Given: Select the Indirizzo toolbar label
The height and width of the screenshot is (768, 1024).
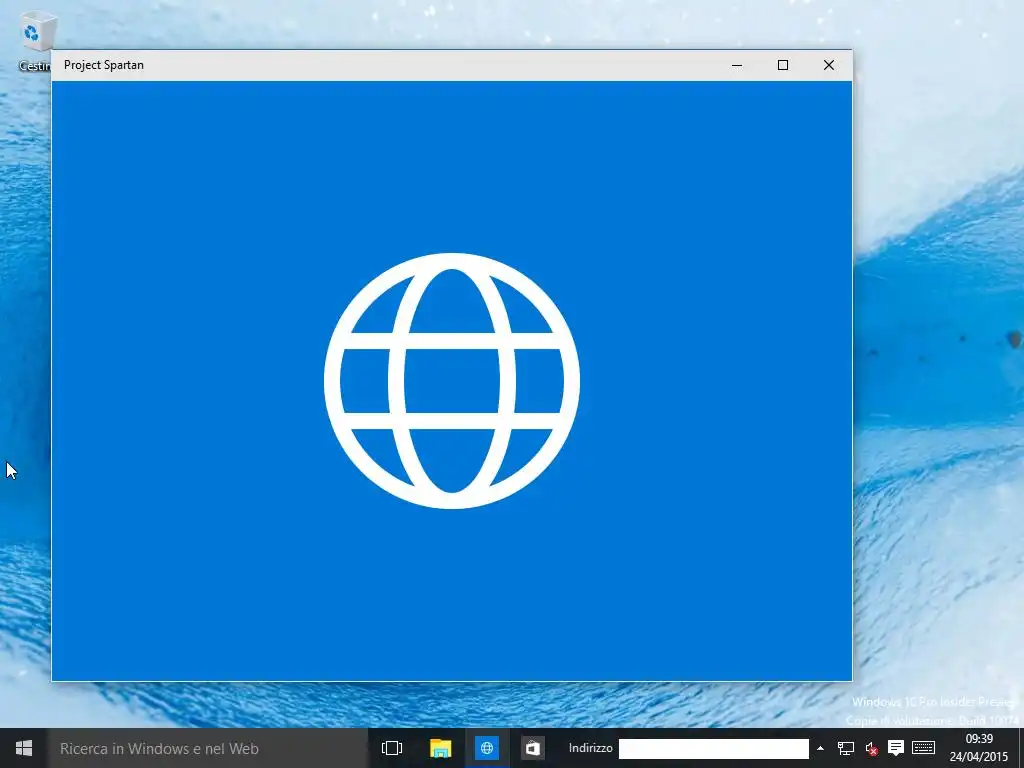Looking at the screenshot, I should 590,748.
